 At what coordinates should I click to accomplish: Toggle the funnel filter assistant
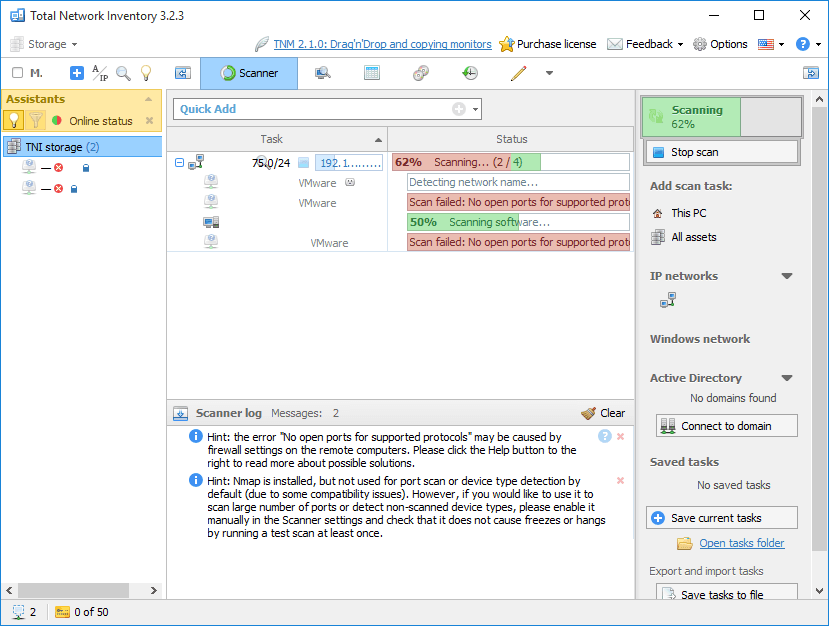click(36, 121)
